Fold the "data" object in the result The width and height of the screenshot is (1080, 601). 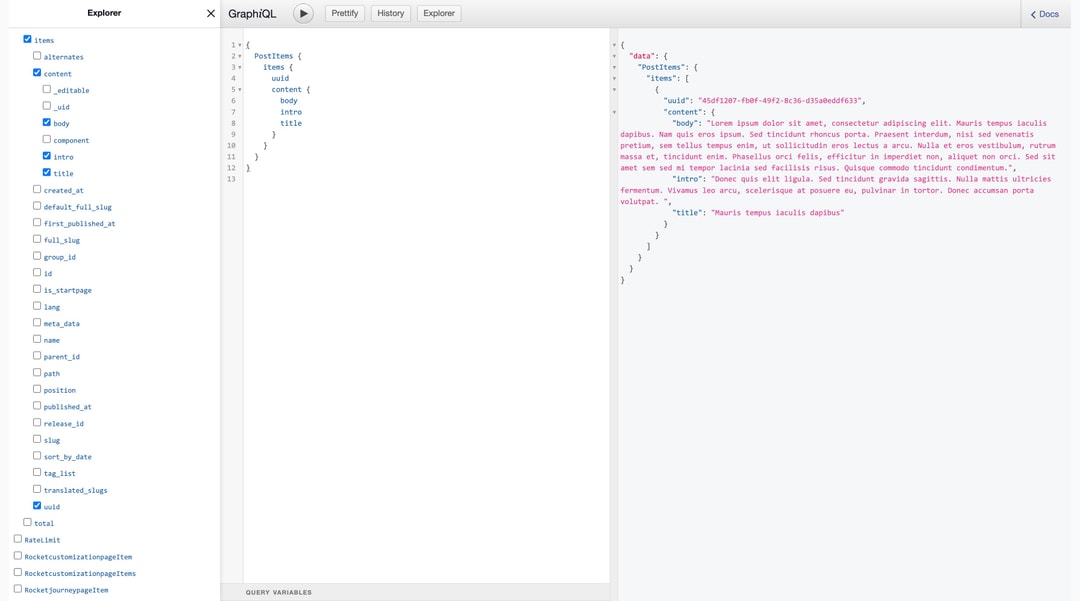614,56
